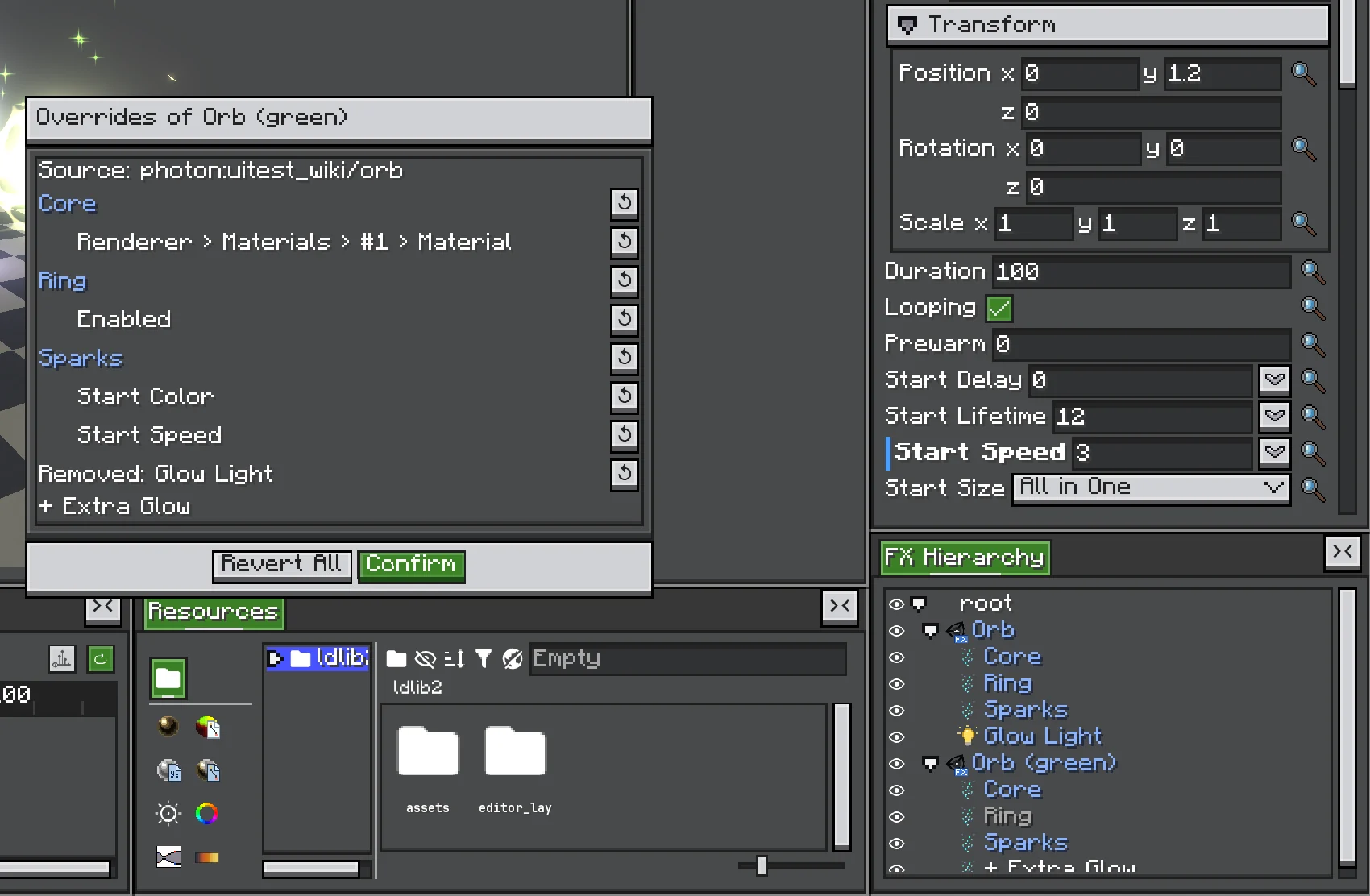Open the Start Delay mode dropdown
This screenshot has width=1370, height=896.
[1274, 380]
